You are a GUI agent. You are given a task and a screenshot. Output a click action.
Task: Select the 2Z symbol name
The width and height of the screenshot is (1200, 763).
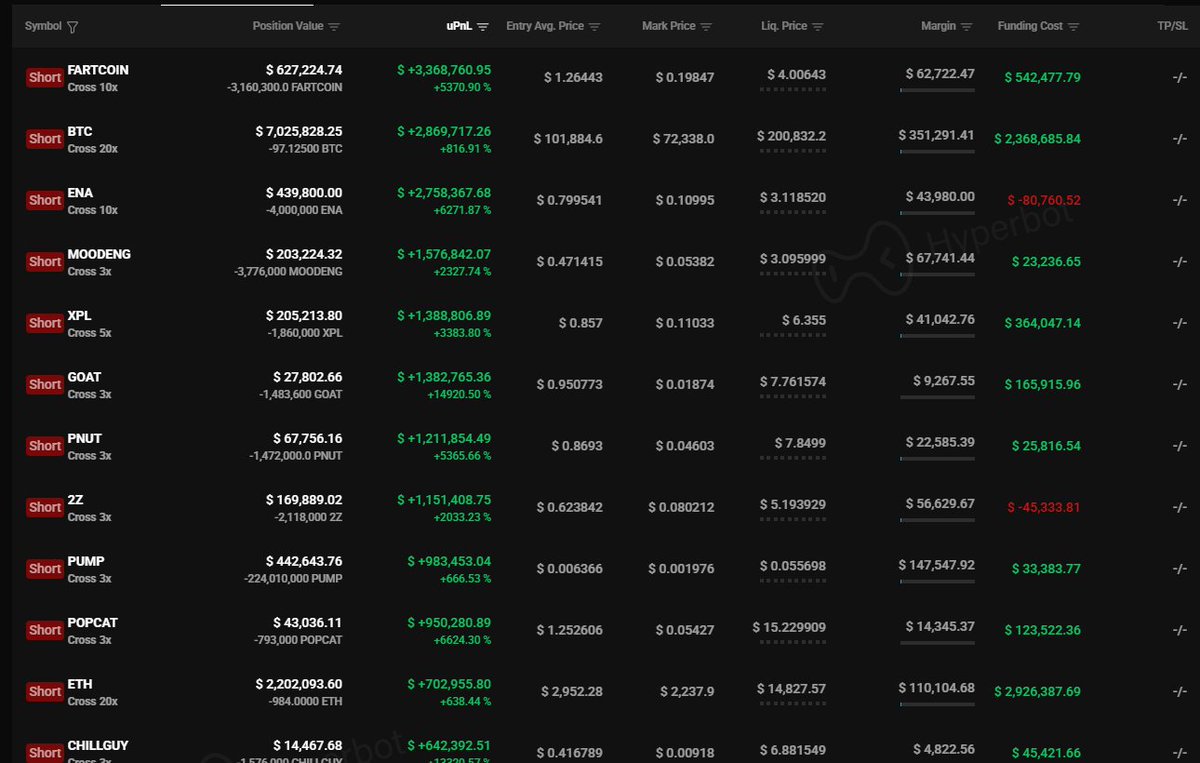[75, 500]
